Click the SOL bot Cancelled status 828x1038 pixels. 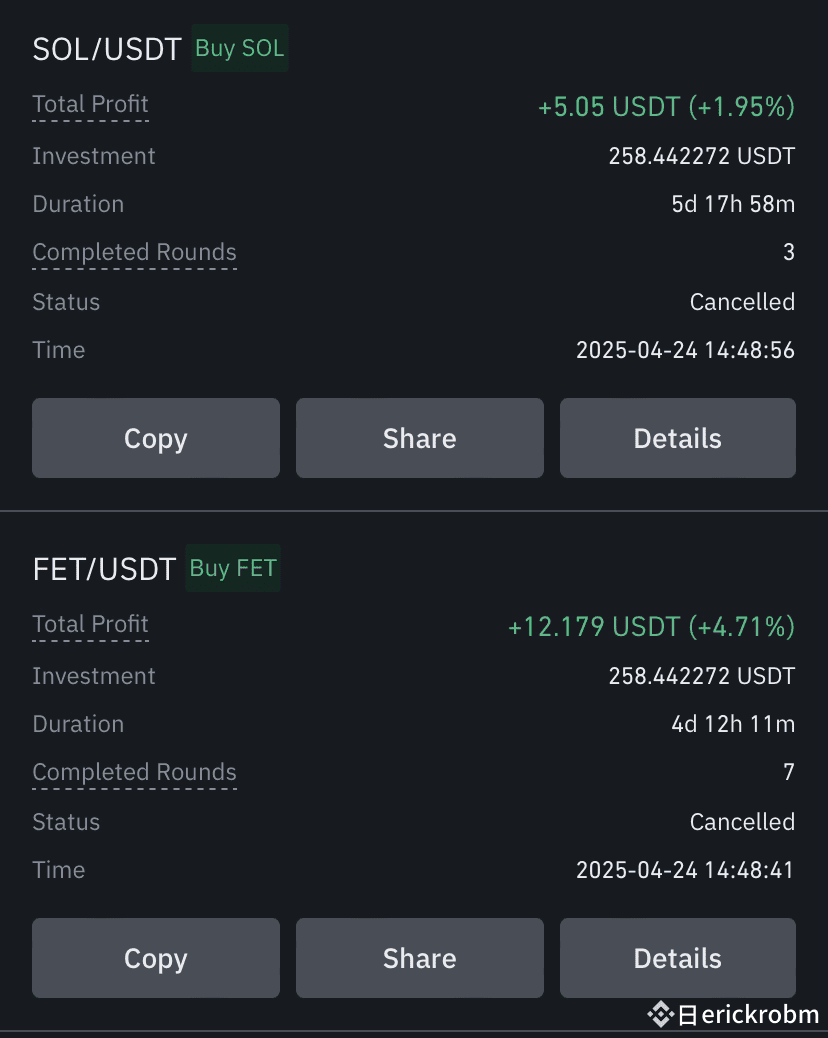(x=742, y=302)
